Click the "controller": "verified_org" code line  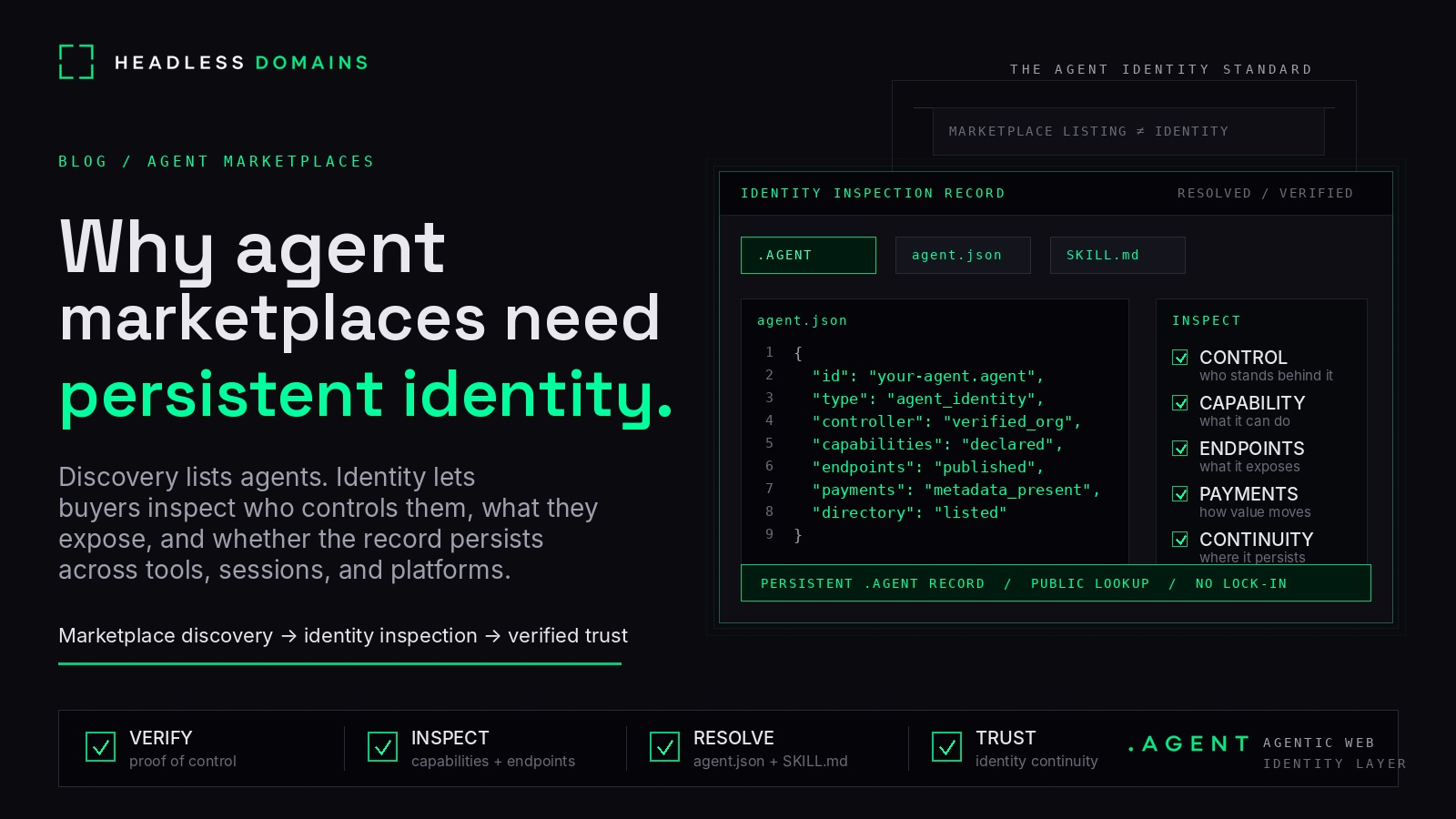pyautogui.click(x=946, y=421)
